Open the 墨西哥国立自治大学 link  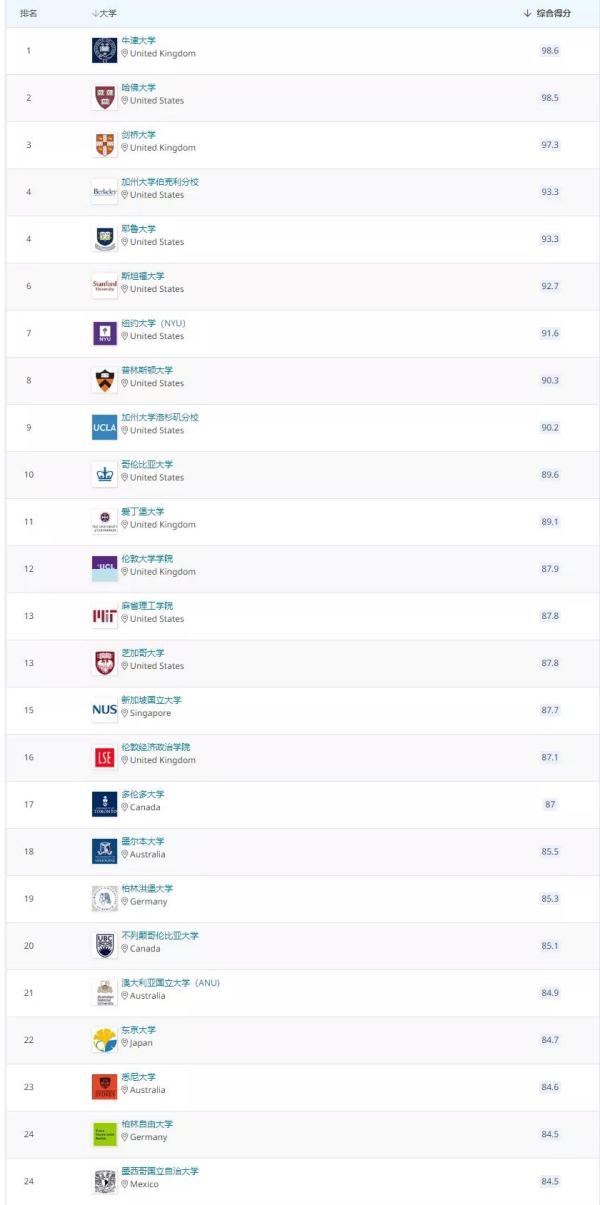point(160,1171)
